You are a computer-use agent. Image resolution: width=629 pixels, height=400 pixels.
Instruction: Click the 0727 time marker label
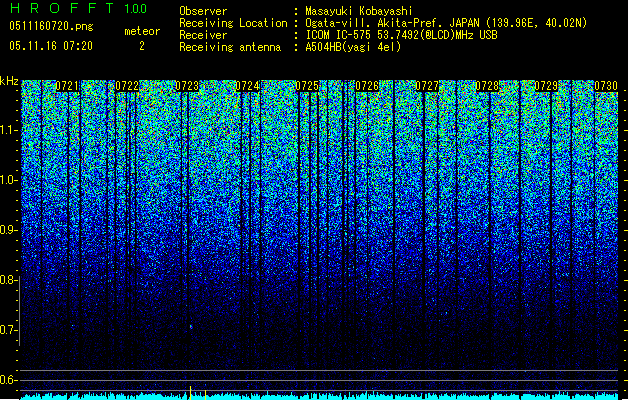pyautogui.click(x=427, y=86)
